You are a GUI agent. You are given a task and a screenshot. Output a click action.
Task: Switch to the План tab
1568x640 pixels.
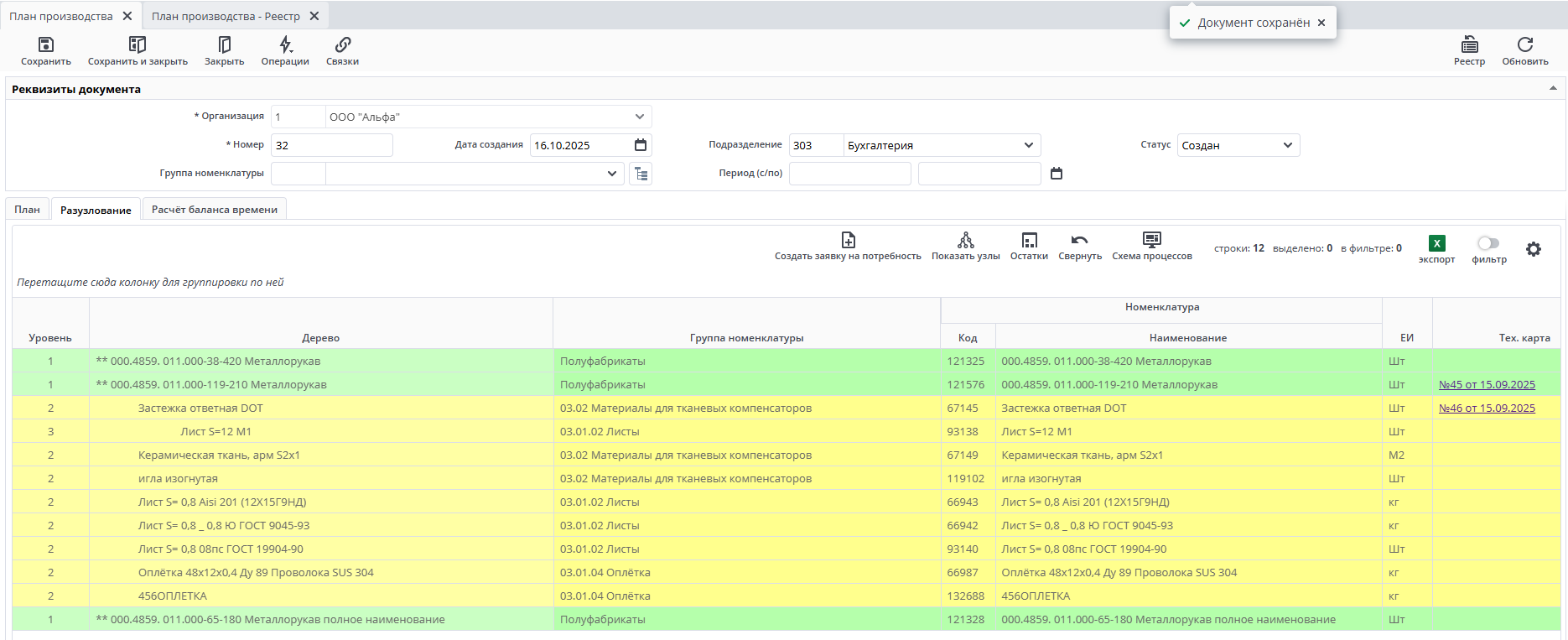coord(27,210)
